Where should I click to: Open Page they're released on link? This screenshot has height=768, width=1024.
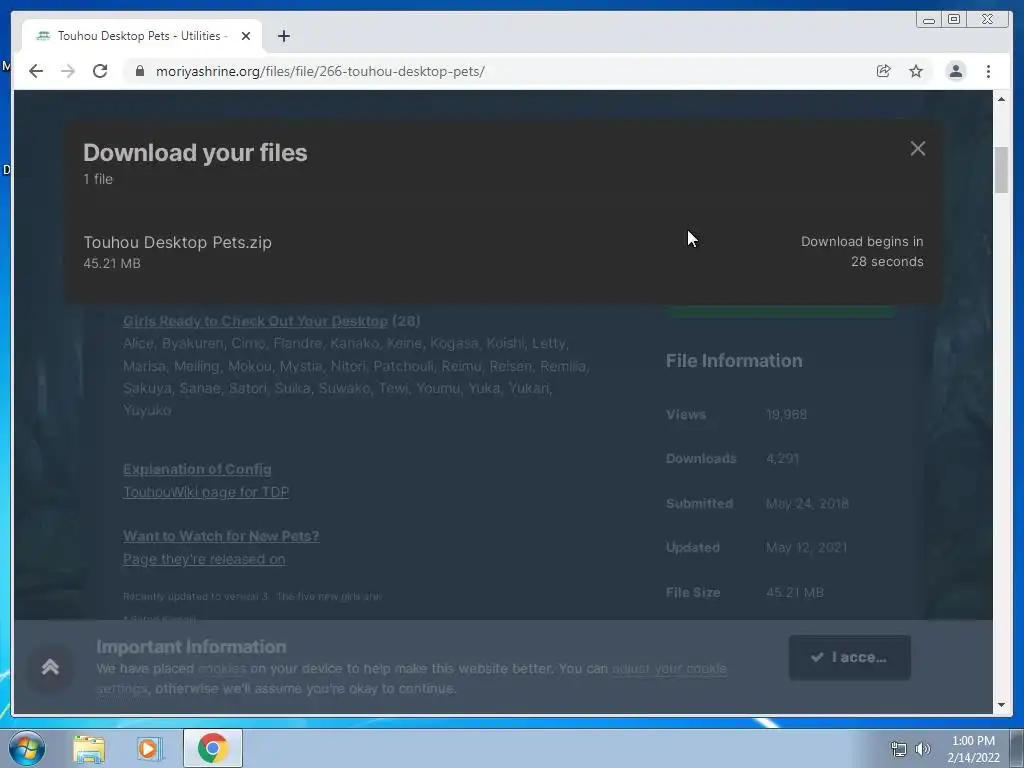204,559
